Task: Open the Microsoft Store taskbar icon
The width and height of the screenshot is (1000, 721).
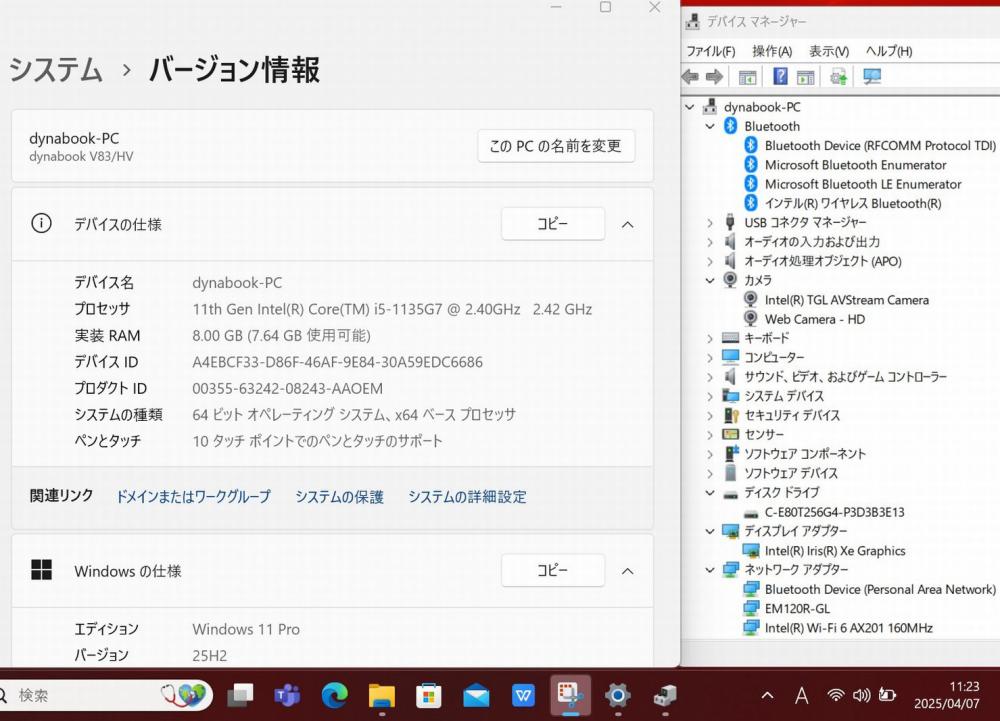Action: tap(428, 695)
